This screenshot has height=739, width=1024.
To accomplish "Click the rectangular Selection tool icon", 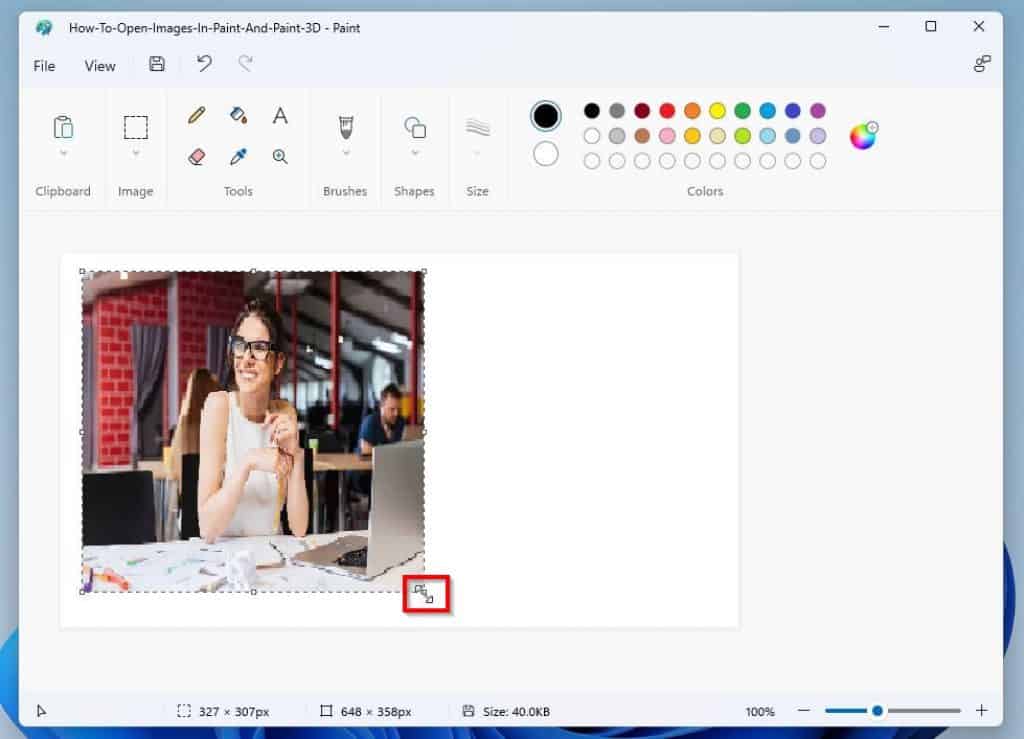I will (x=136, y=127).
